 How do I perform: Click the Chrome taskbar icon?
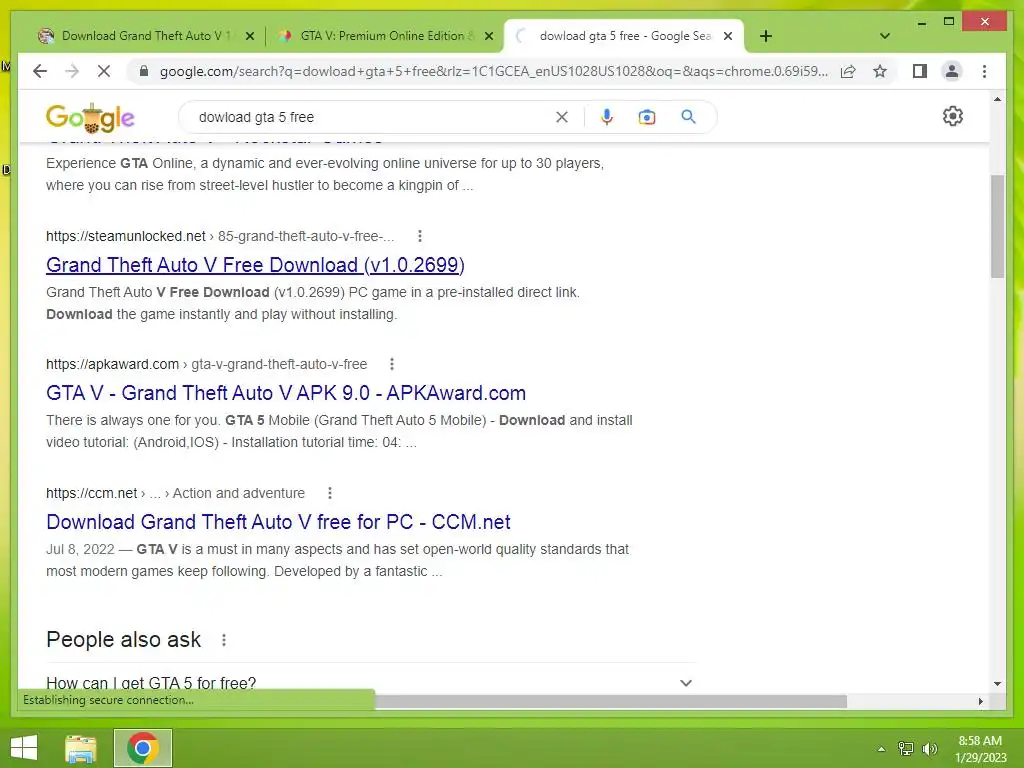(x=143, y=748)
